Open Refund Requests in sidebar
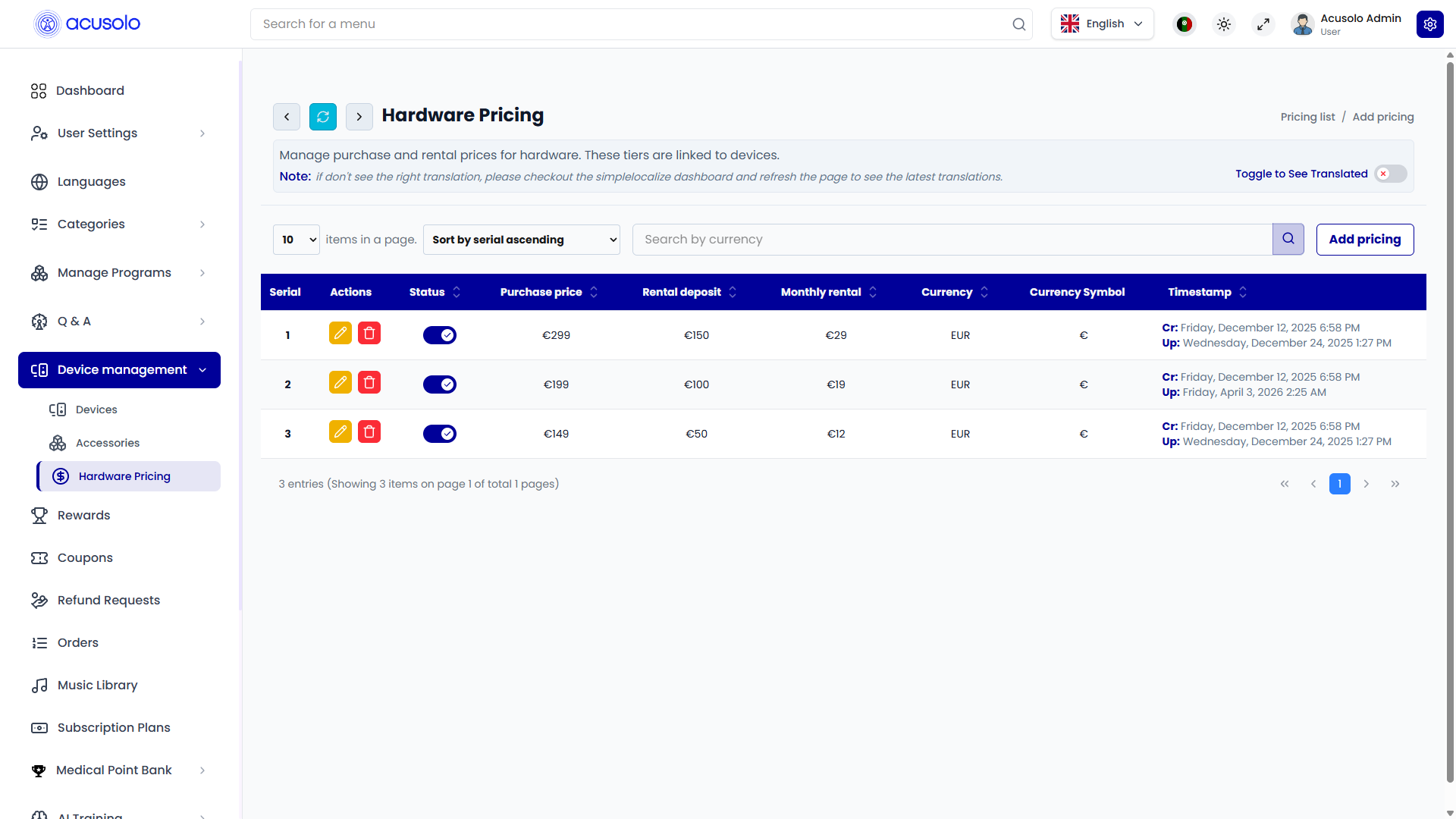Viewport: 1456px width, 819px height. pyautogui.click(x=119, y=601)
